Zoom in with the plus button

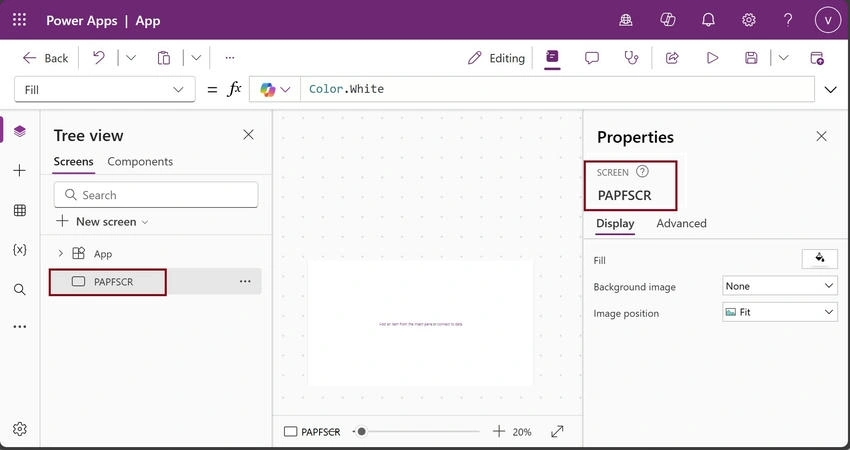point(499,432)
